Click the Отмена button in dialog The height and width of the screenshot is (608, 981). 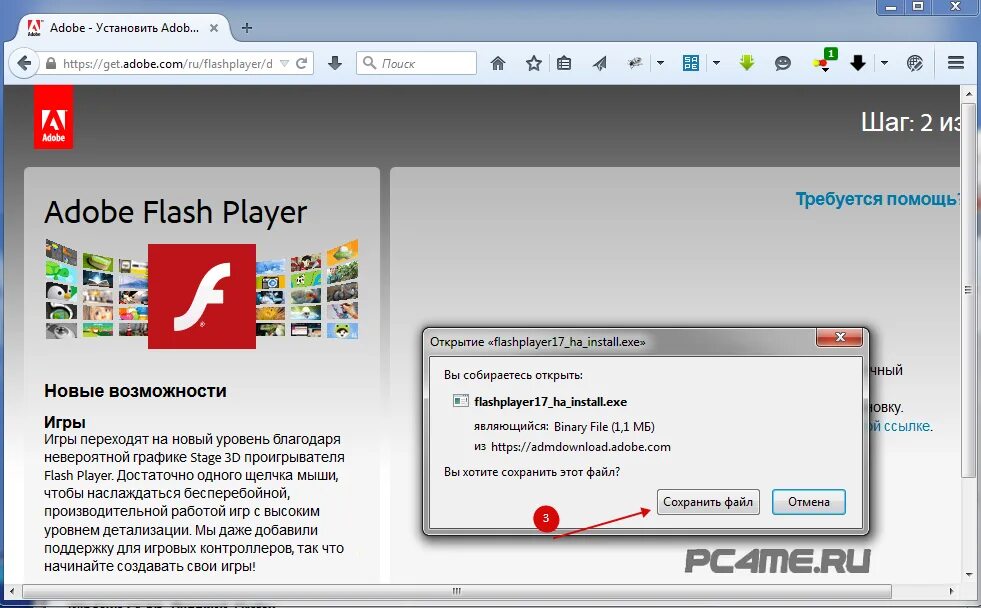coord(808,502)
